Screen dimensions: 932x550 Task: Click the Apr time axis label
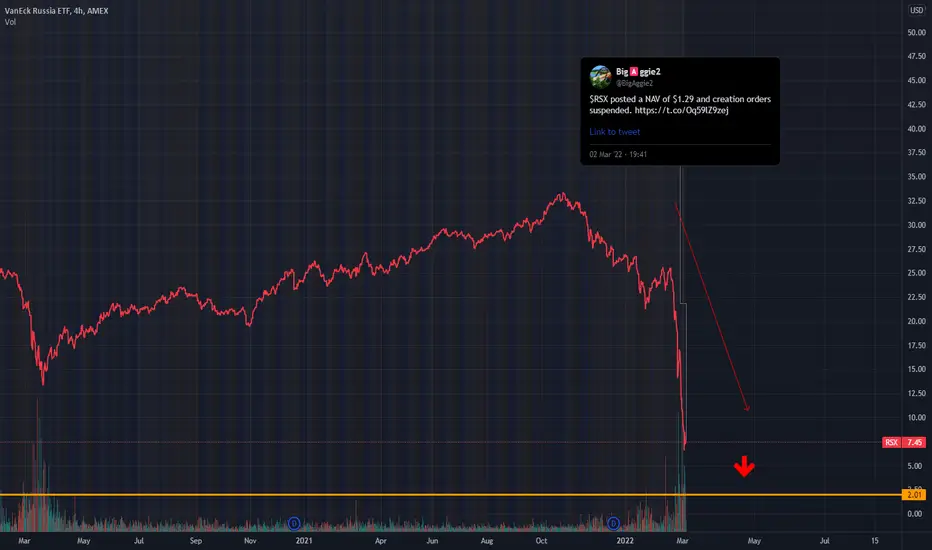click(x=380, y=541)
